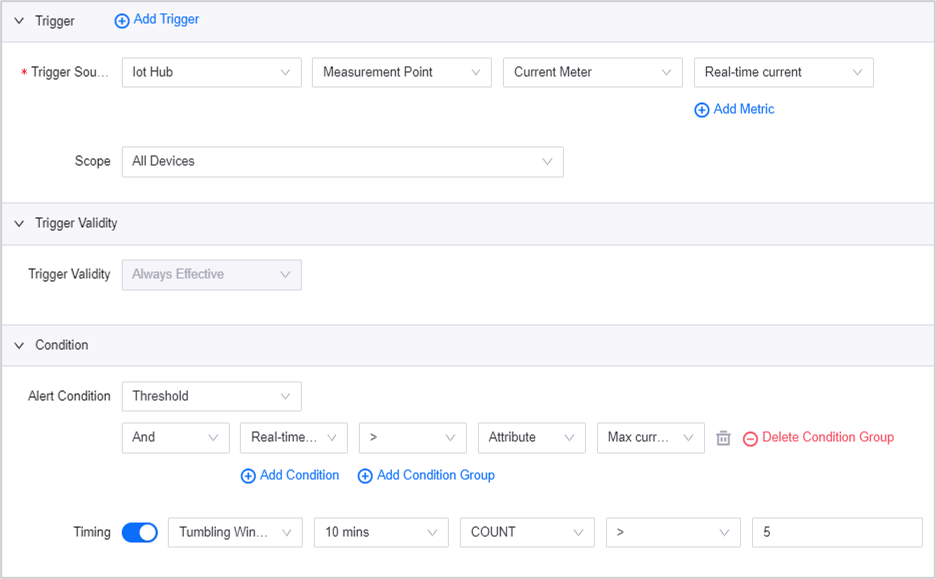
Task: Click the red minus Delete Condition Group icon
Action: tap(750, 438)
